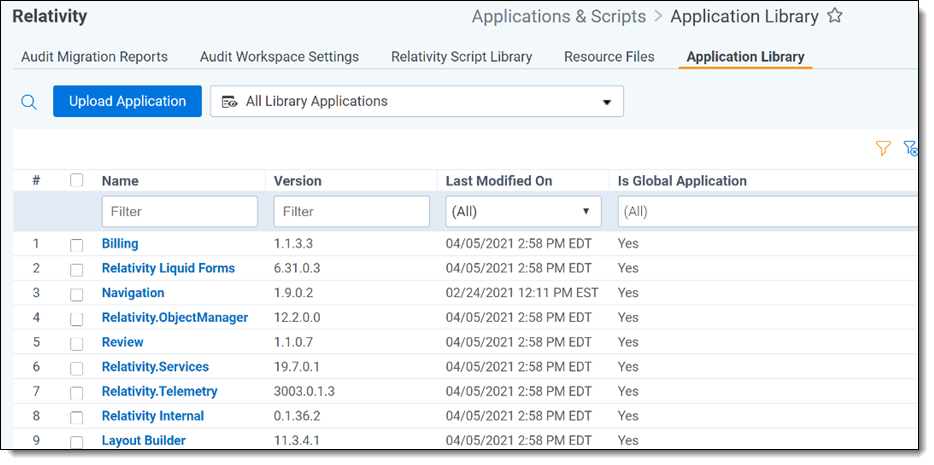The width and height of the screenshot is (934, 465).
Task: Click the Upload Application button
Action: tap(127, 101)
